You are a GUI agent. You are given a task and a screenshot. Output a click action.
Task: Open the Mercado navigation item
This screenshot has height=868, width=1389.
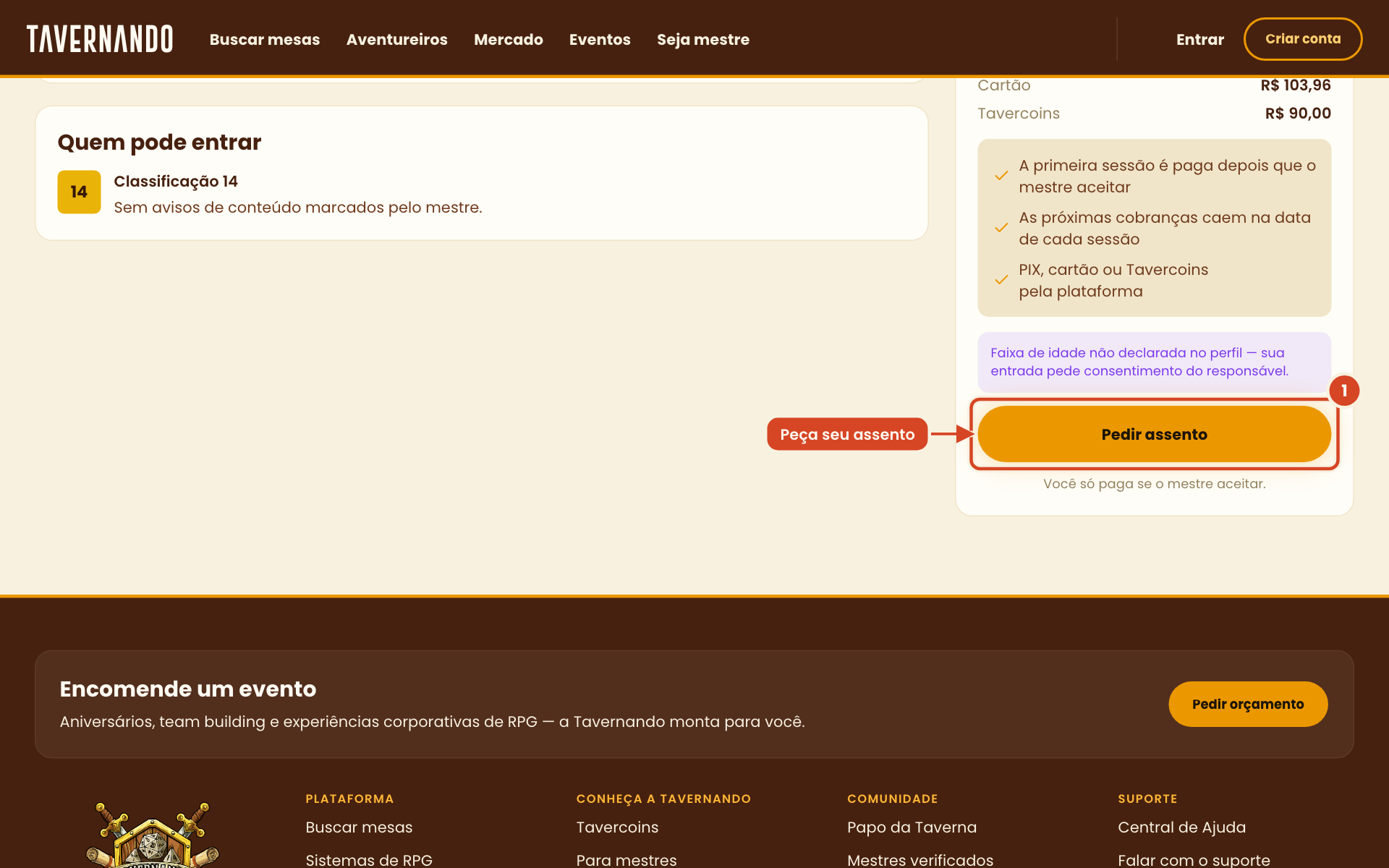tap(509, 40)
